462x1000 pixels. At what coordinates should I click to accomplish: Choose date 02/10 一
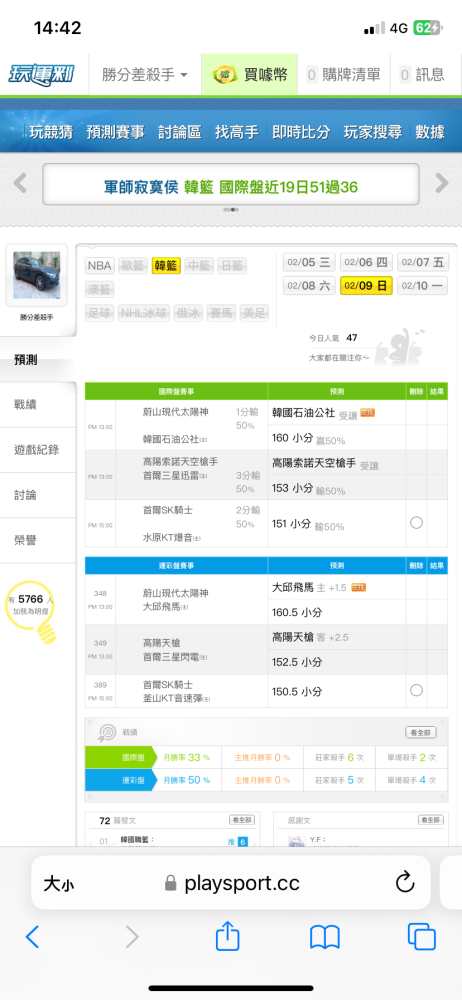pyautogui.click(x=423, y=285)
